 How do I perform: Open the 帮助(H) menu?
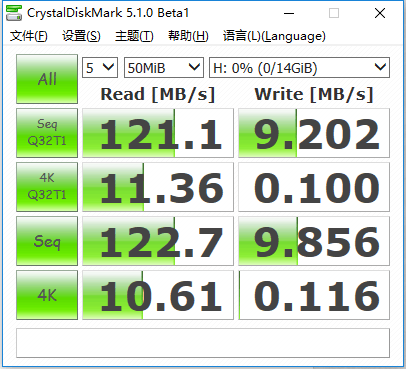point(188,36)
